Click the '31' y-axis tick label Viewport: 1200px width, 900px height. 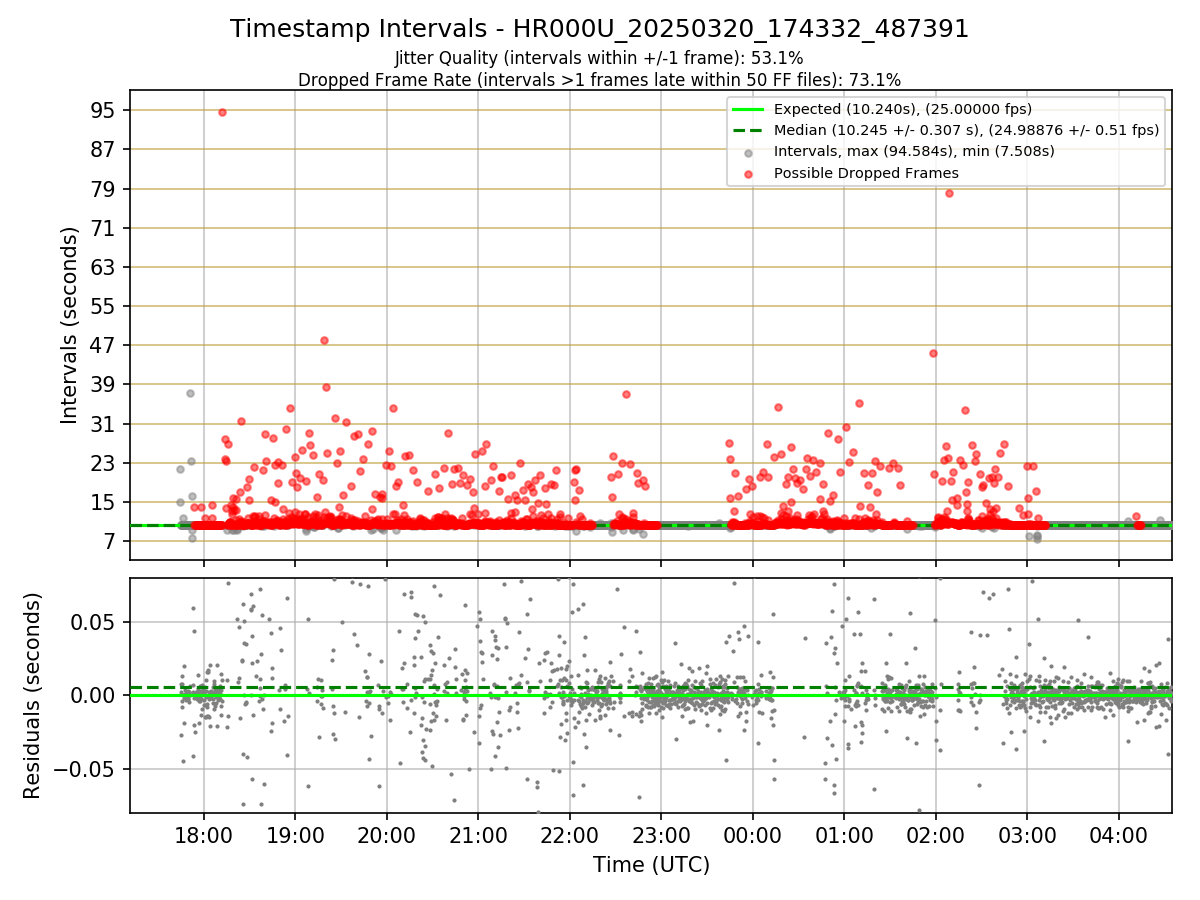pyautogui.click(x=105, y=424)
